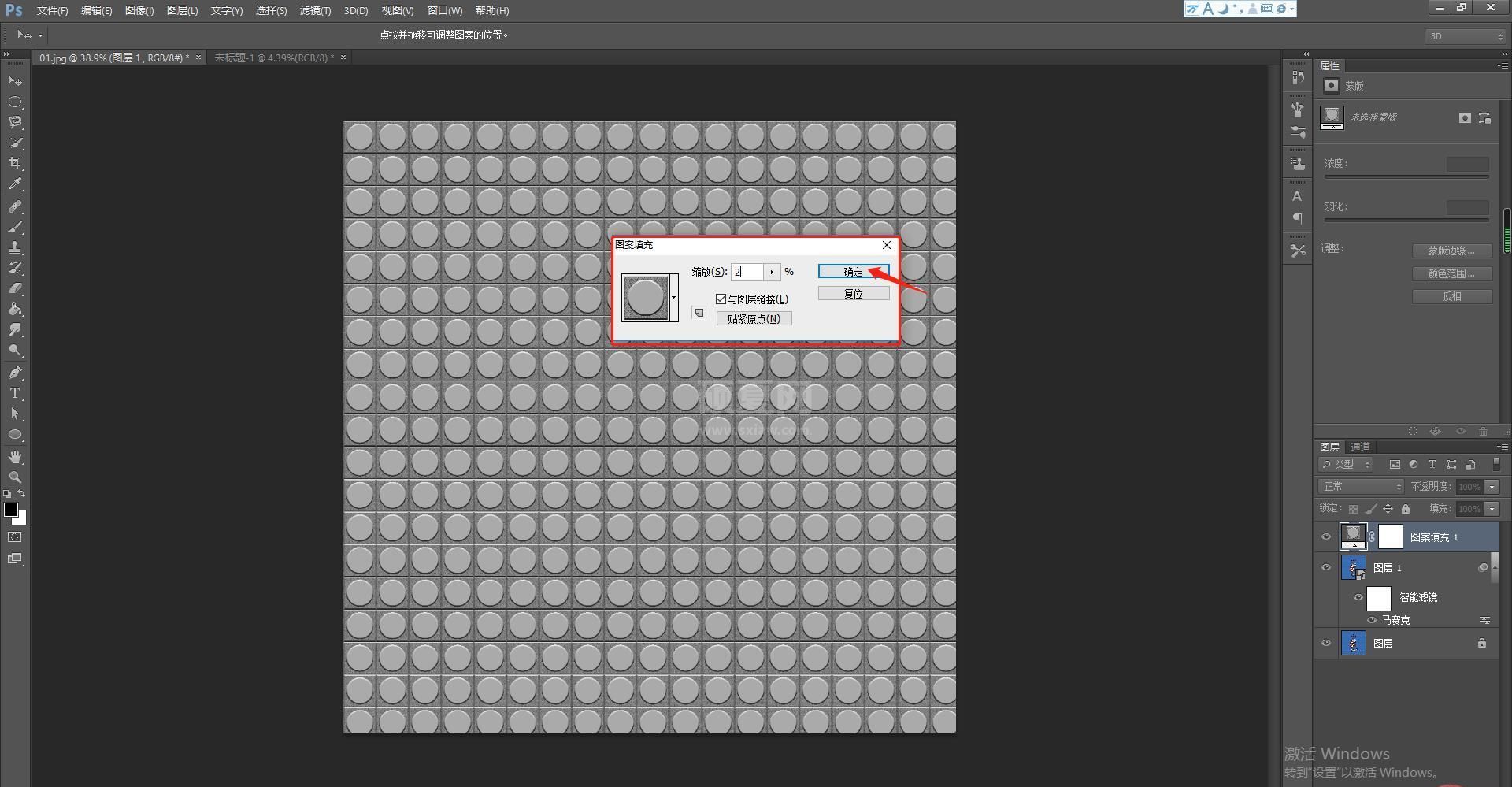Select the Polygonal Lasso tool
The width and height of the screenshot is (1512, 787).
tap(15, 122)
